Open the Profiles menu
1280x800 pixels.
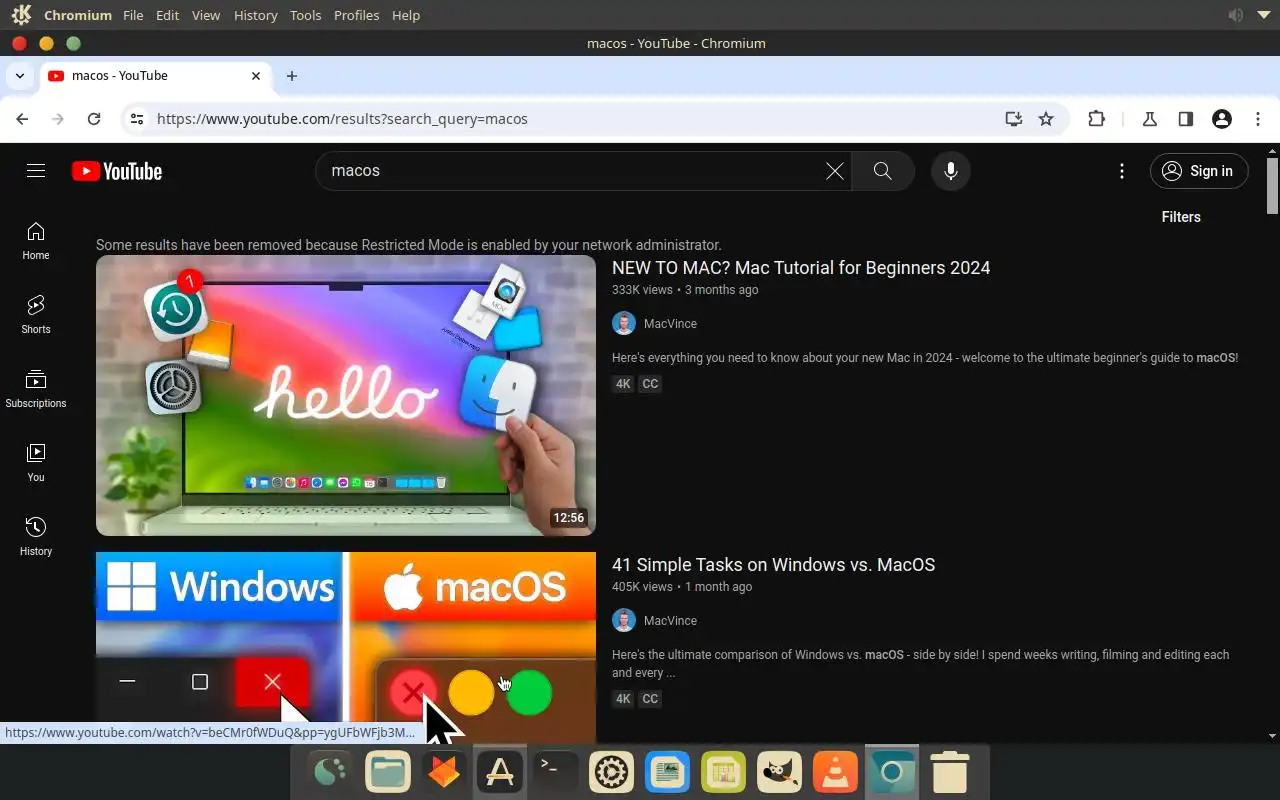pos(356,15)
